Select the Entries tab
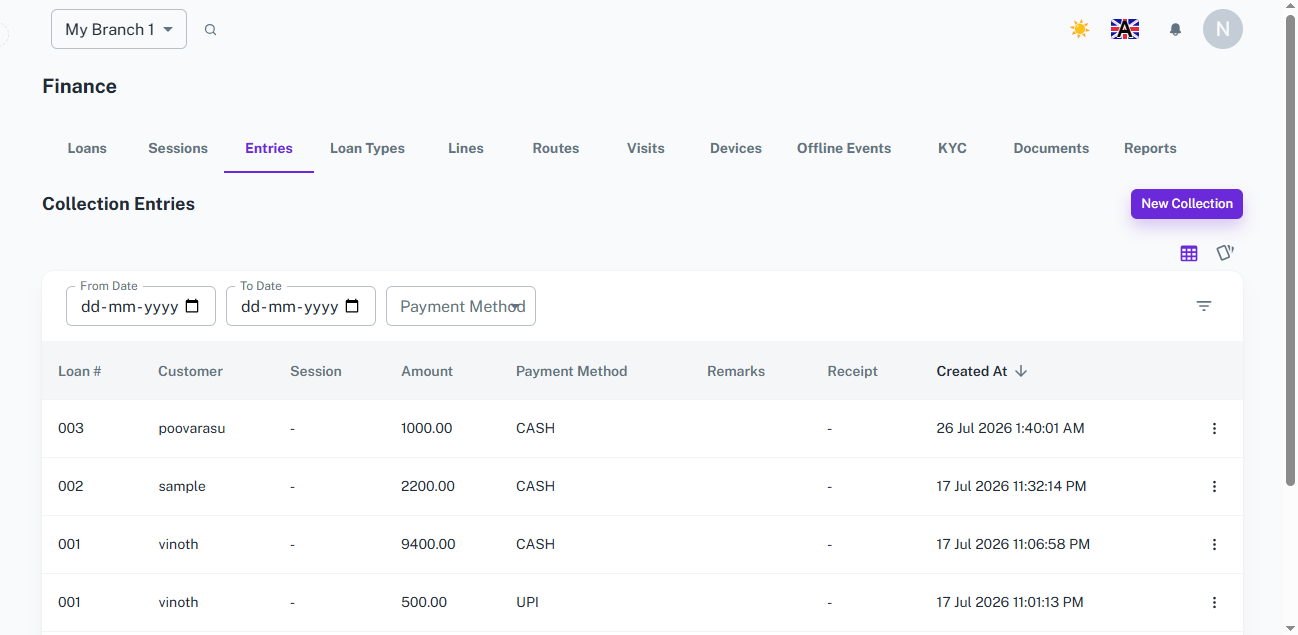 pos(269,148)
